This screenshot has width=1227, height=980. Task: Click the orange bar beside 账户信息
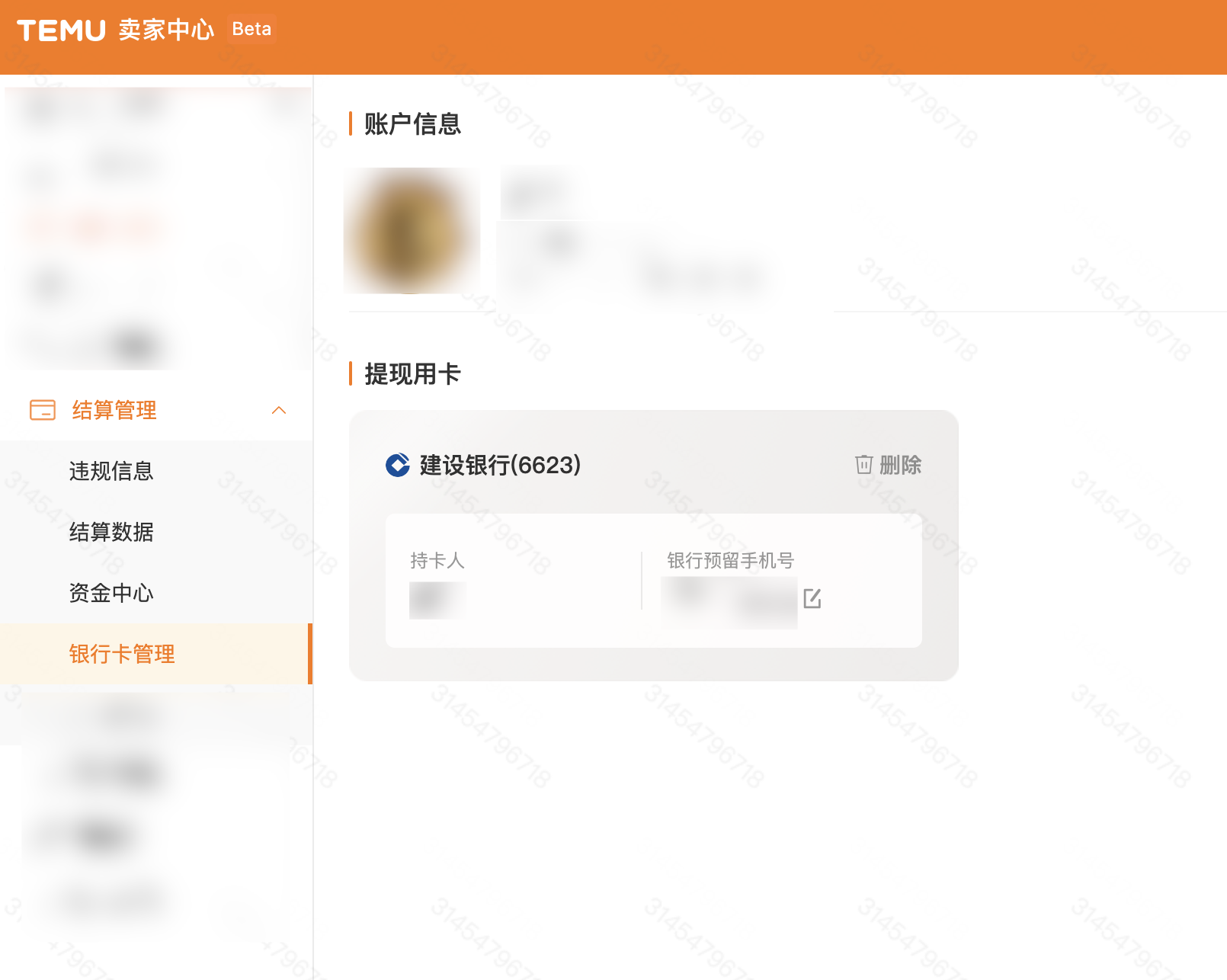350,123
